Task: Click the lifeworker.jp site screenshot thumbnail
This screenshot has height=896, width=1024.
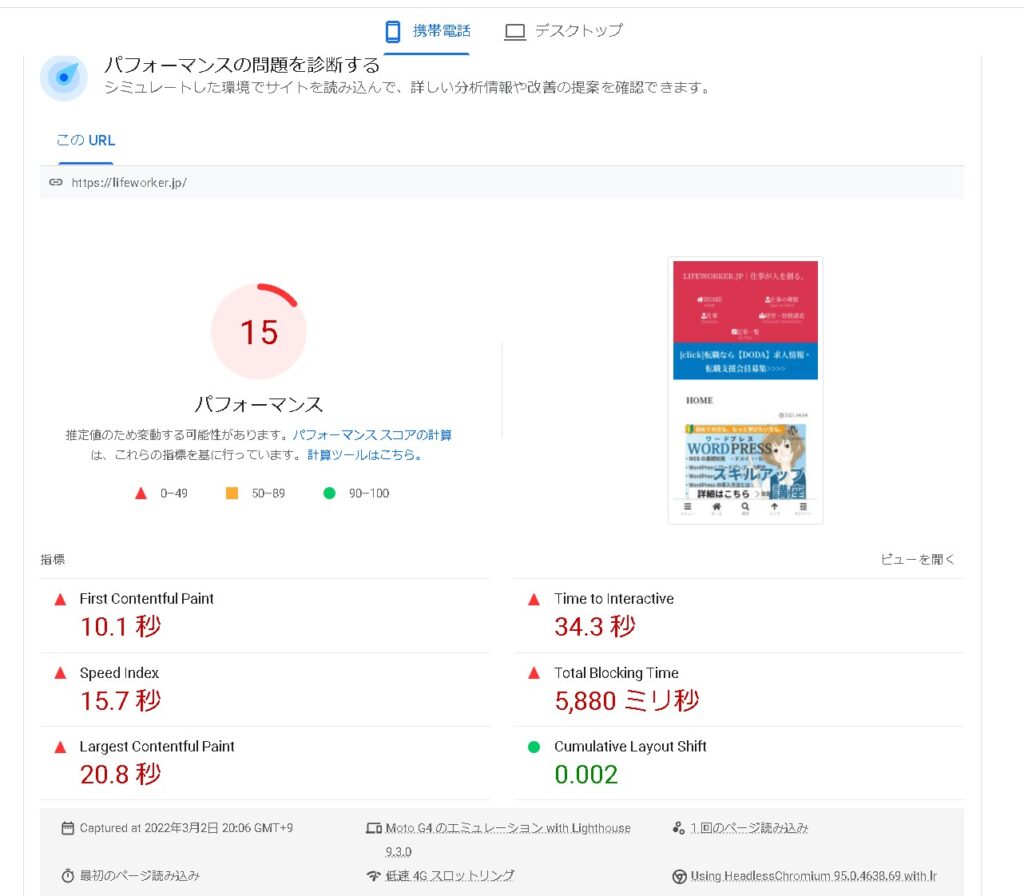Action: coord(745,390)
